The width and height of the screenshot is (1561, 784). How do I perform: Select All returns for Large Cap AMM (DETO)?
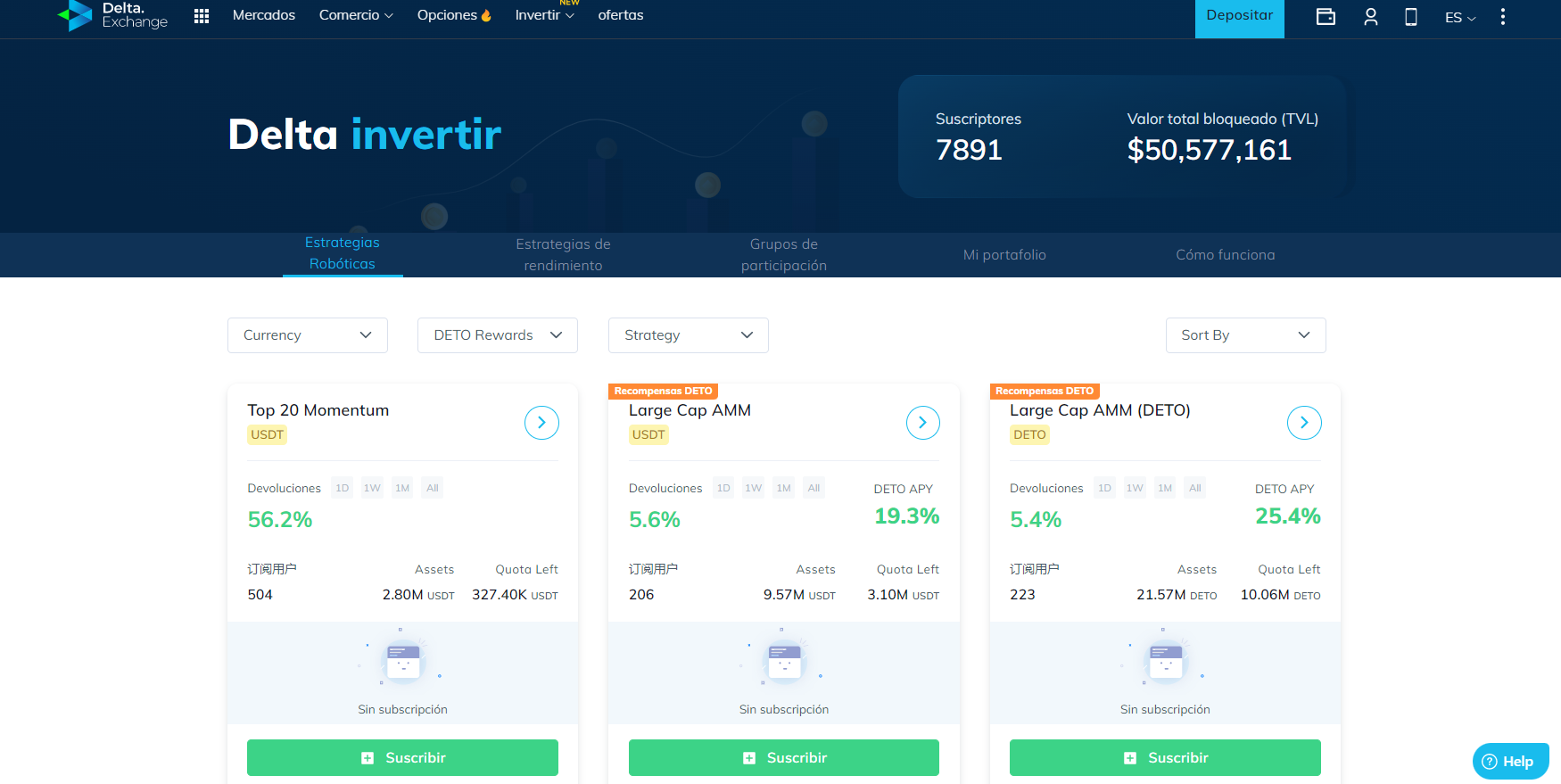click(x=1195, y=488)
